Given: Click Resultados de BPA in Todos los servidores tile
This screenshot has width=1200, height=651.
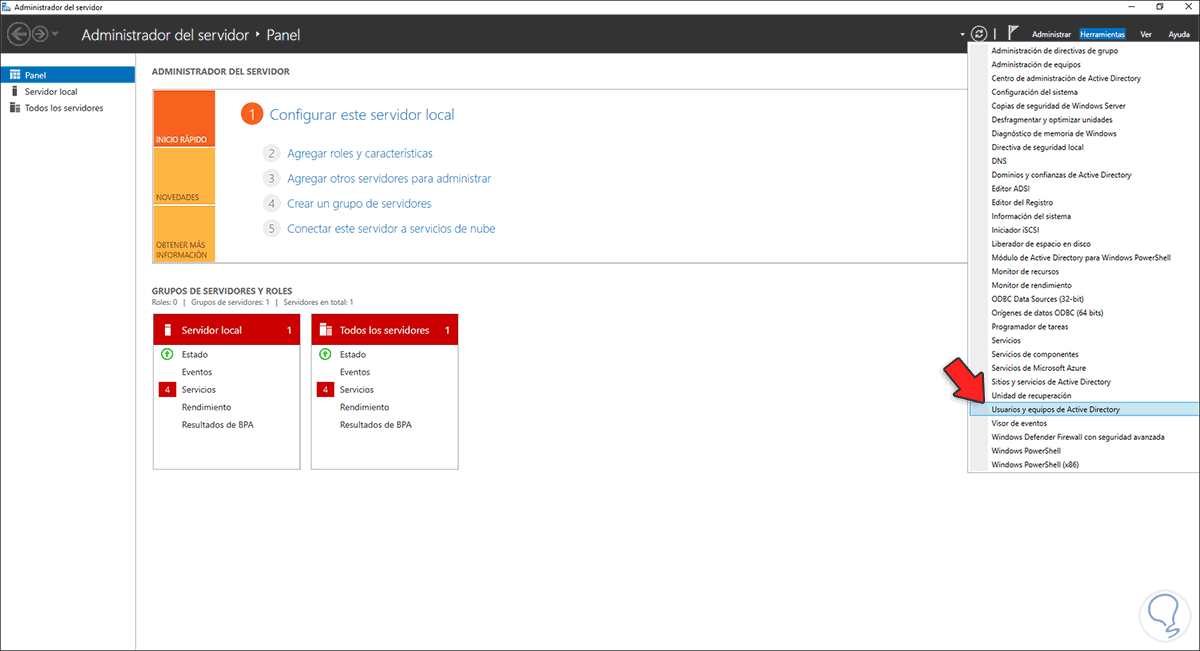Looking at the screenshot, I should coord(375,425).
